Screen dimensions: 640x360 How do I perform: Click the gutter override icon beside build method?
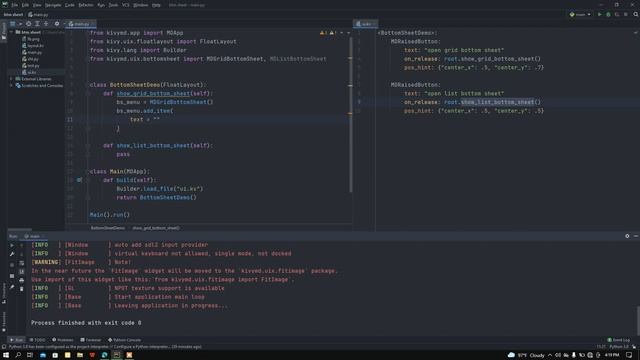tap(79, 180)
